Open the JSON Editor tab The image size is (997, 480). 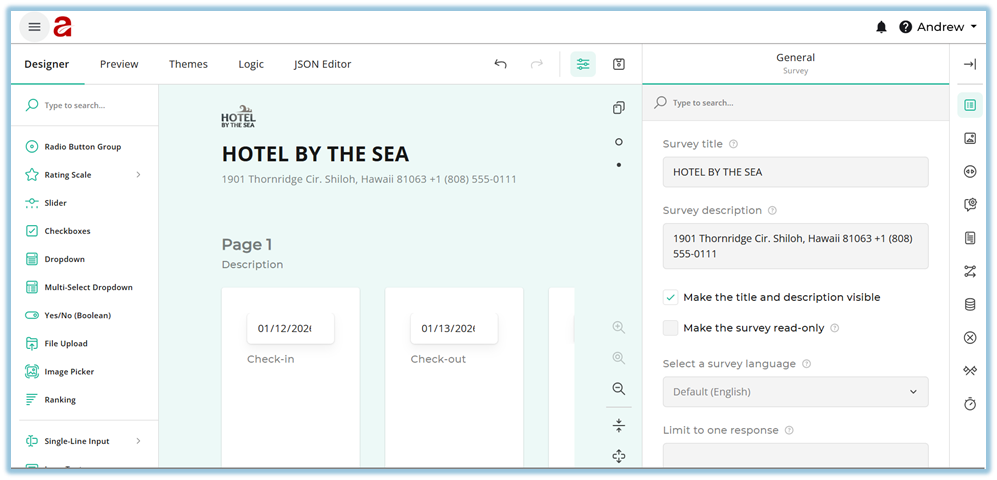[x=322, y=65]
